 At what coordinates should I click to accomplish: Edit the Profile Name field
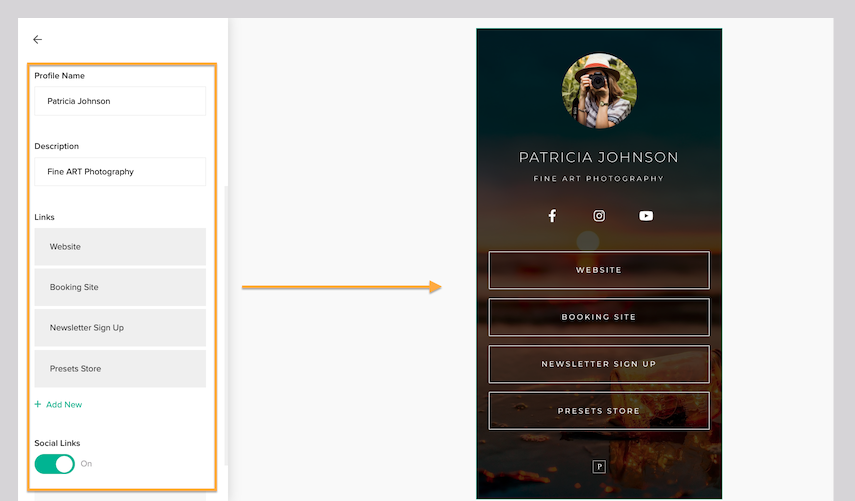coord(120,101)
